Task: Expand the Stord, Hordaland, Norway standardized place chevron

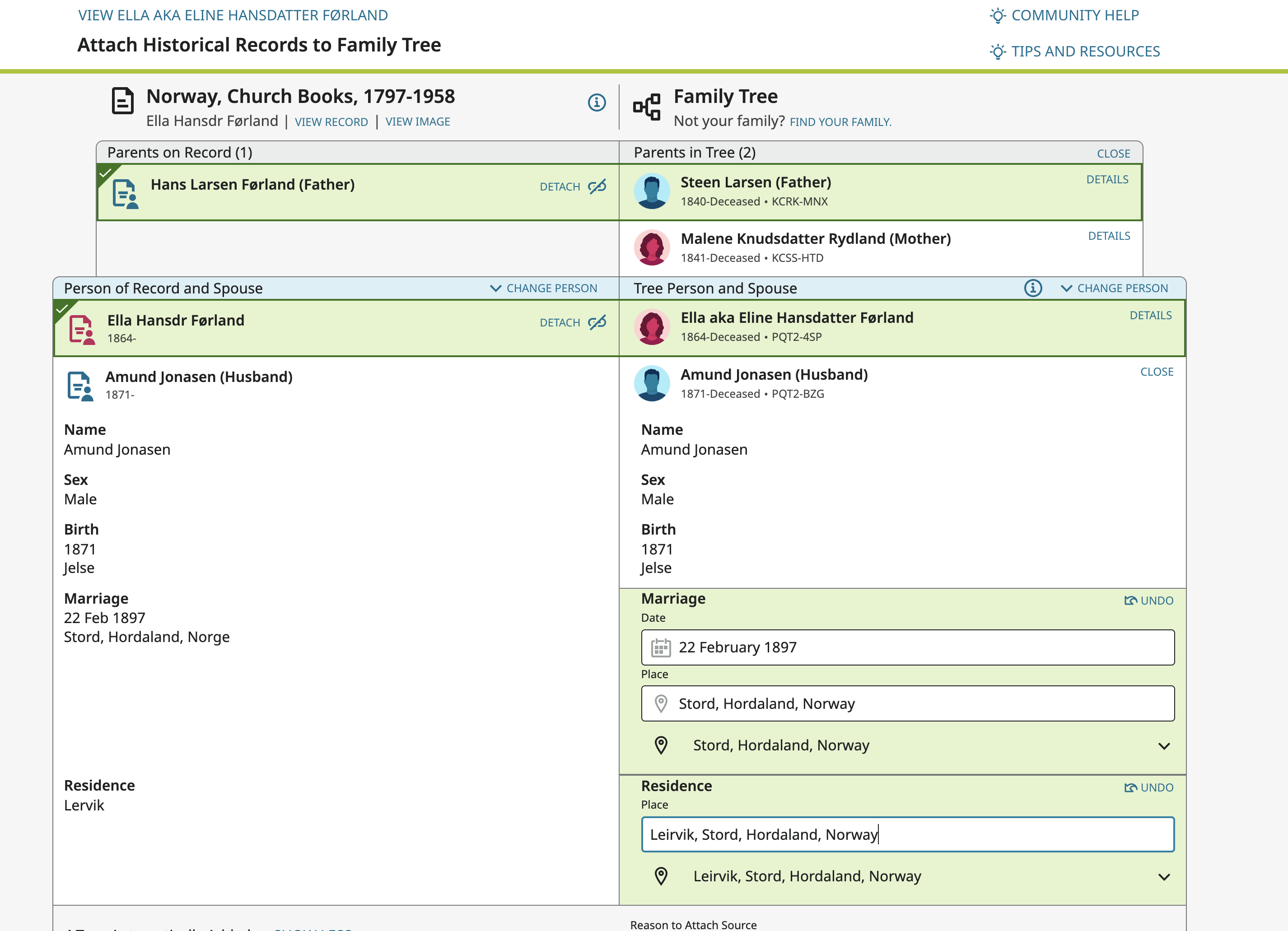Action: (x=1164, y=746)
